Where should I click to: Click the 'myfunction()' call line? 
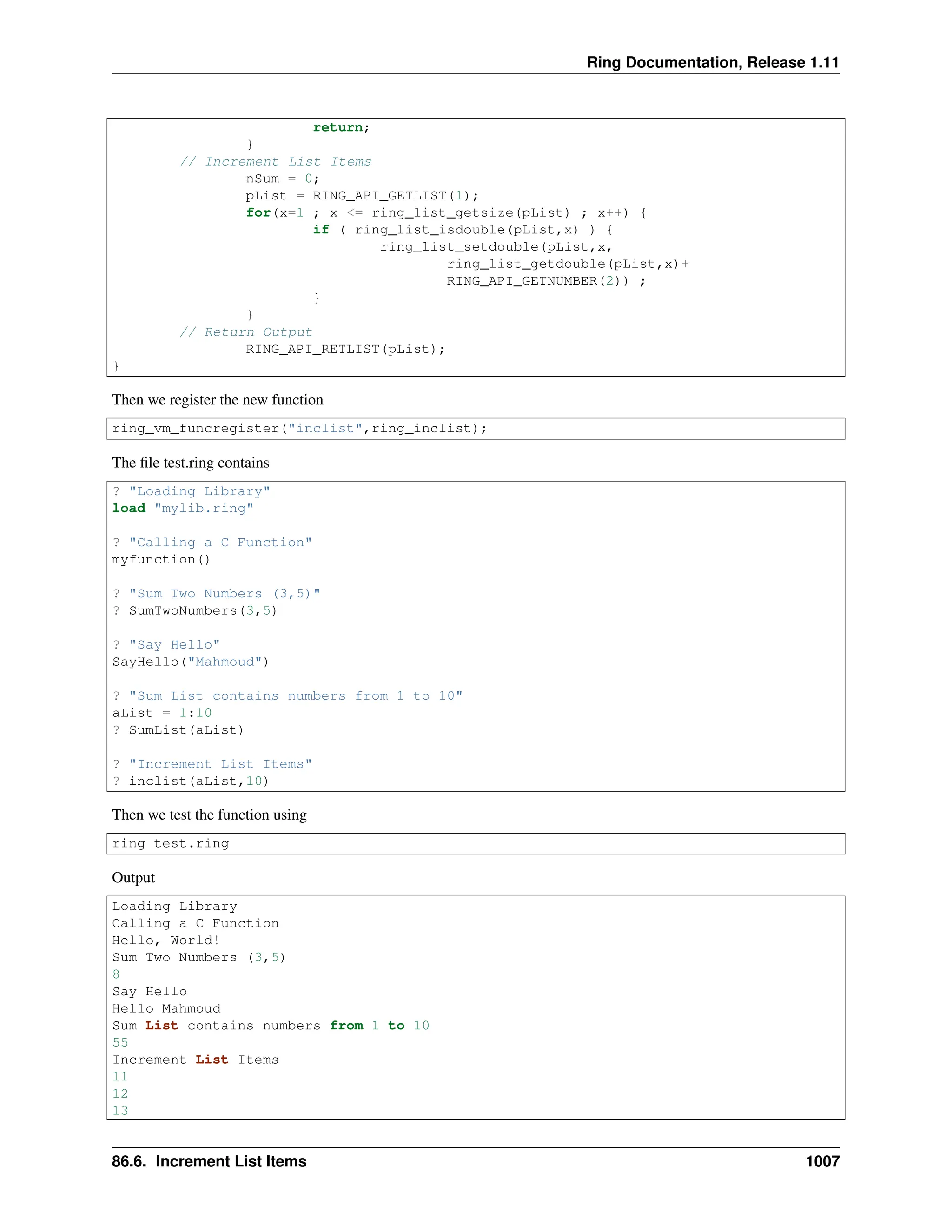[161, 560]
